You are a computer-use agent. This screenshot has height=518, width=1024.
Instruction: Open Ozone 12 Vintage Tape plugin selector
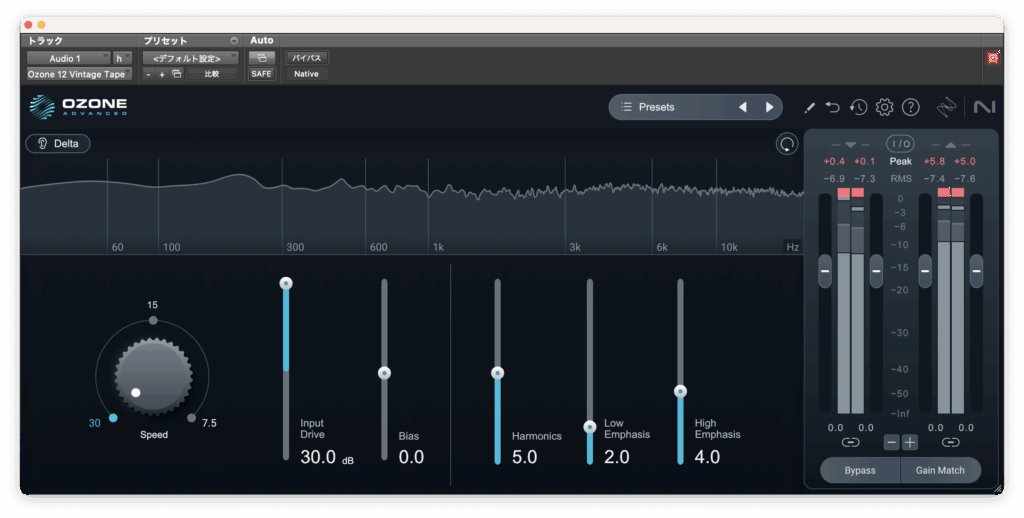[x=79, y=74]
